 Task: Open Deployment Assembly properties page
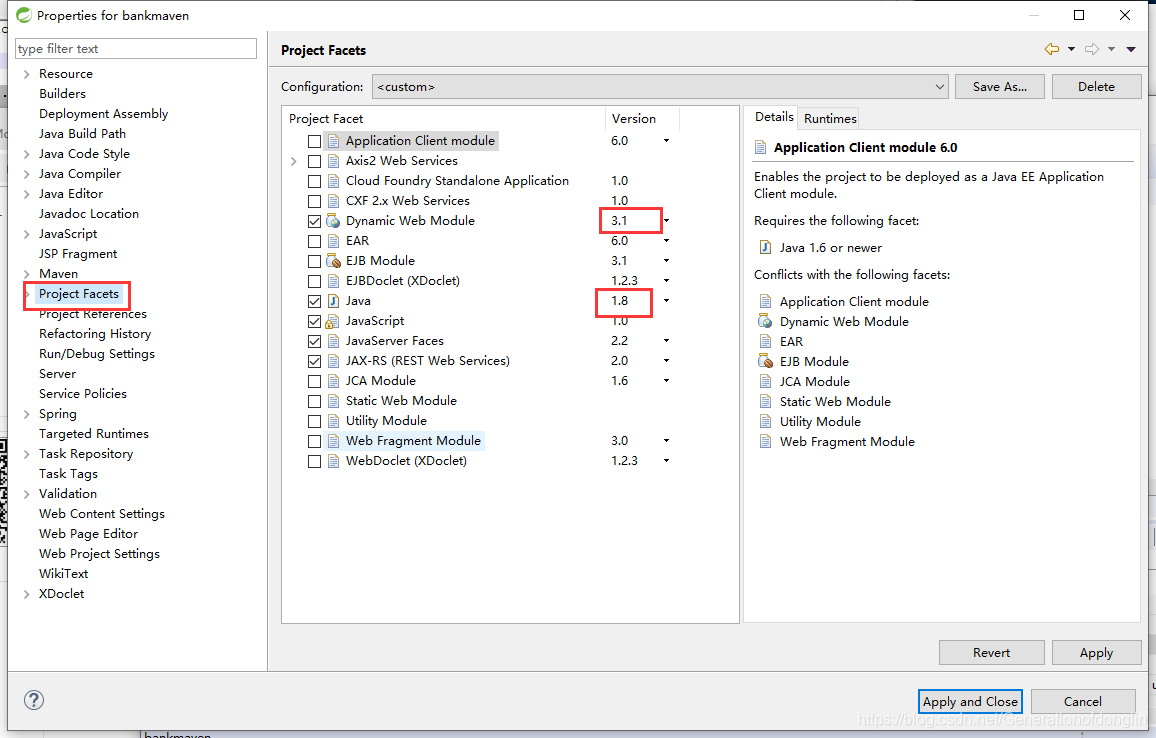click(x=103, y=114)
